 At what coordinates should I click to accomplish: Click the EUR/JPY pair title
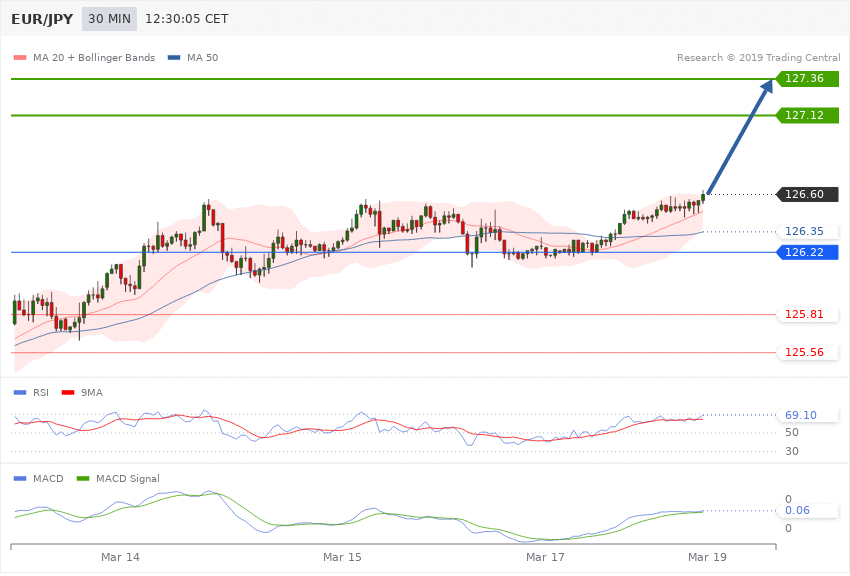pos(42,19)
